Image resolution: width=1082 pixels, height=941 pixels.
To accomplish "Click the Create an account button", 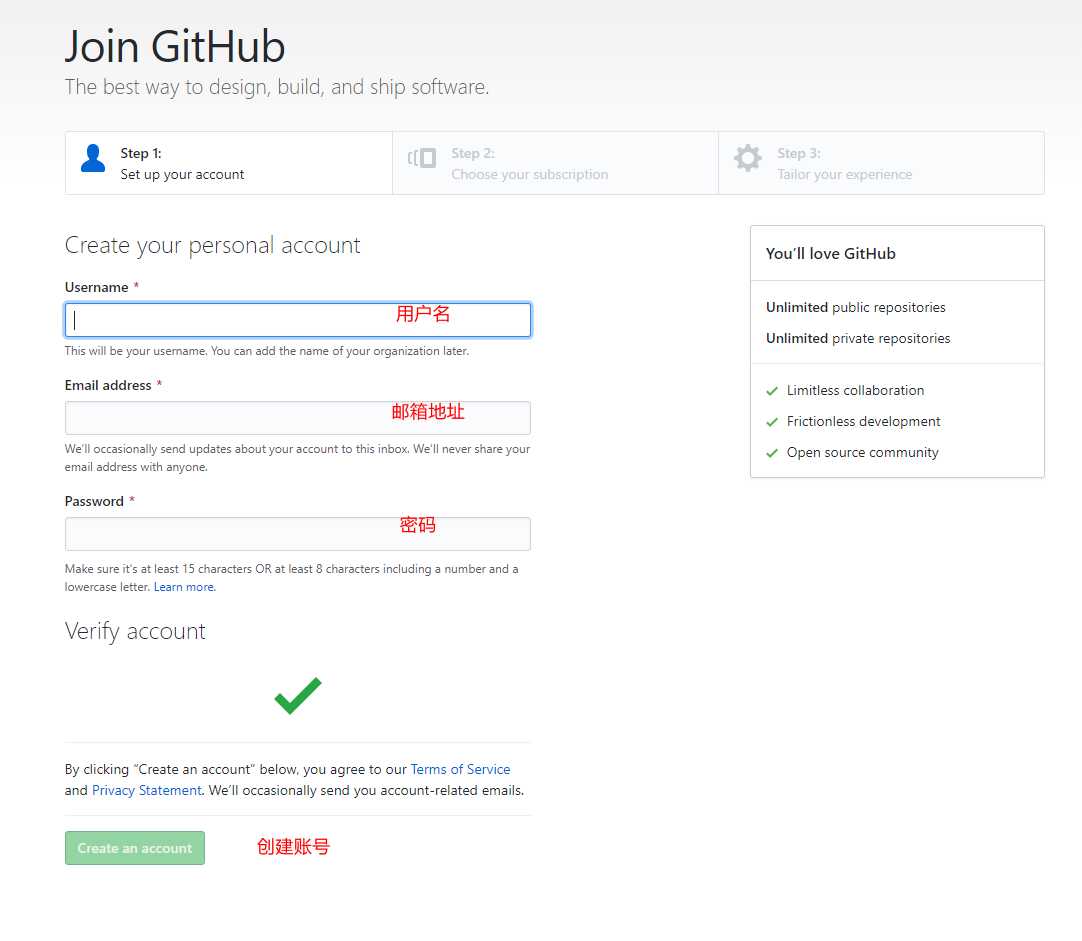I will pos(135,848).
